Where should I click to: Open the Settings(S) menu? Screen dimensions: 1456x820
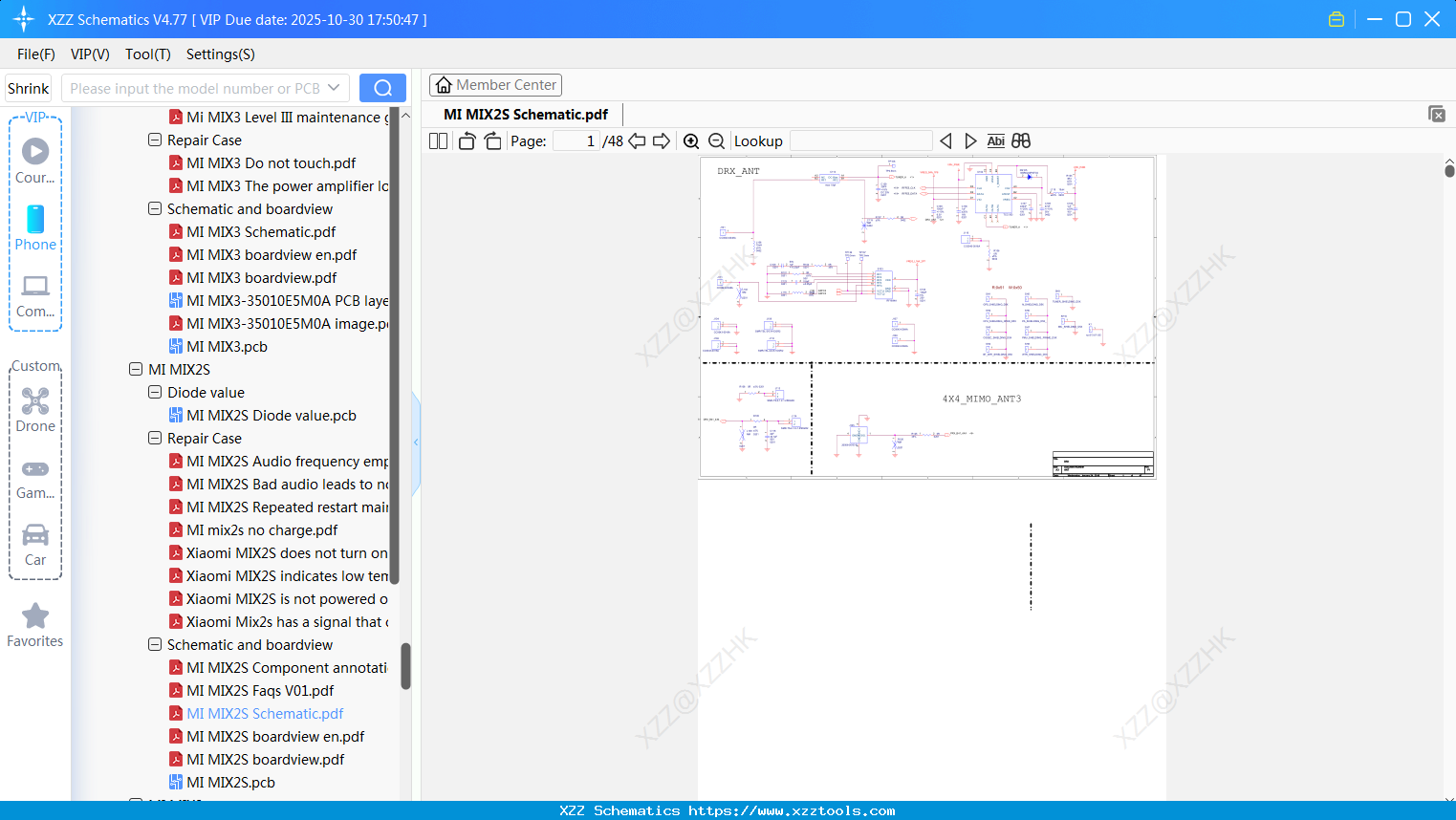pyautogui.click(x=221, y=54)
